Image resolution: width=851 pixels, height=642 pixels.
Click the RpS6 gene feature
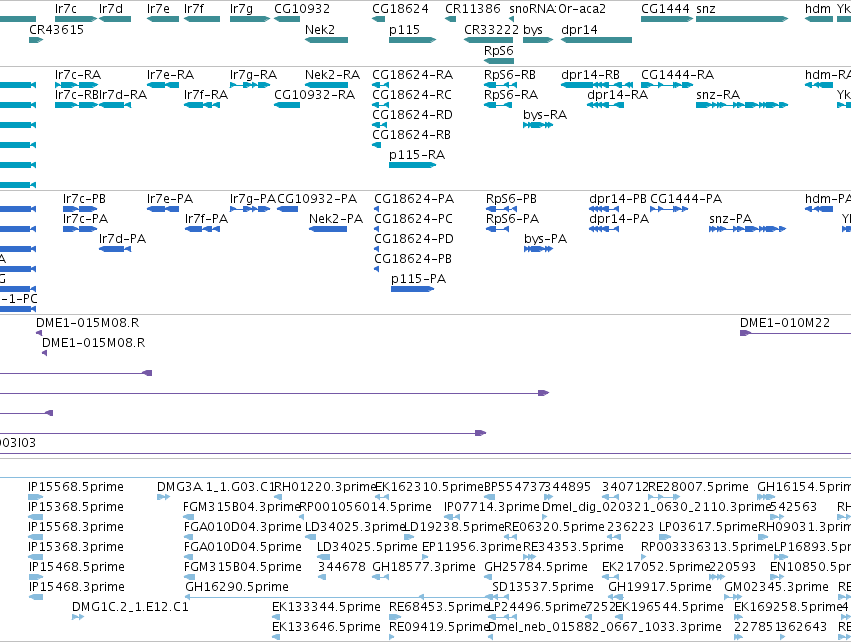point(499,60)
